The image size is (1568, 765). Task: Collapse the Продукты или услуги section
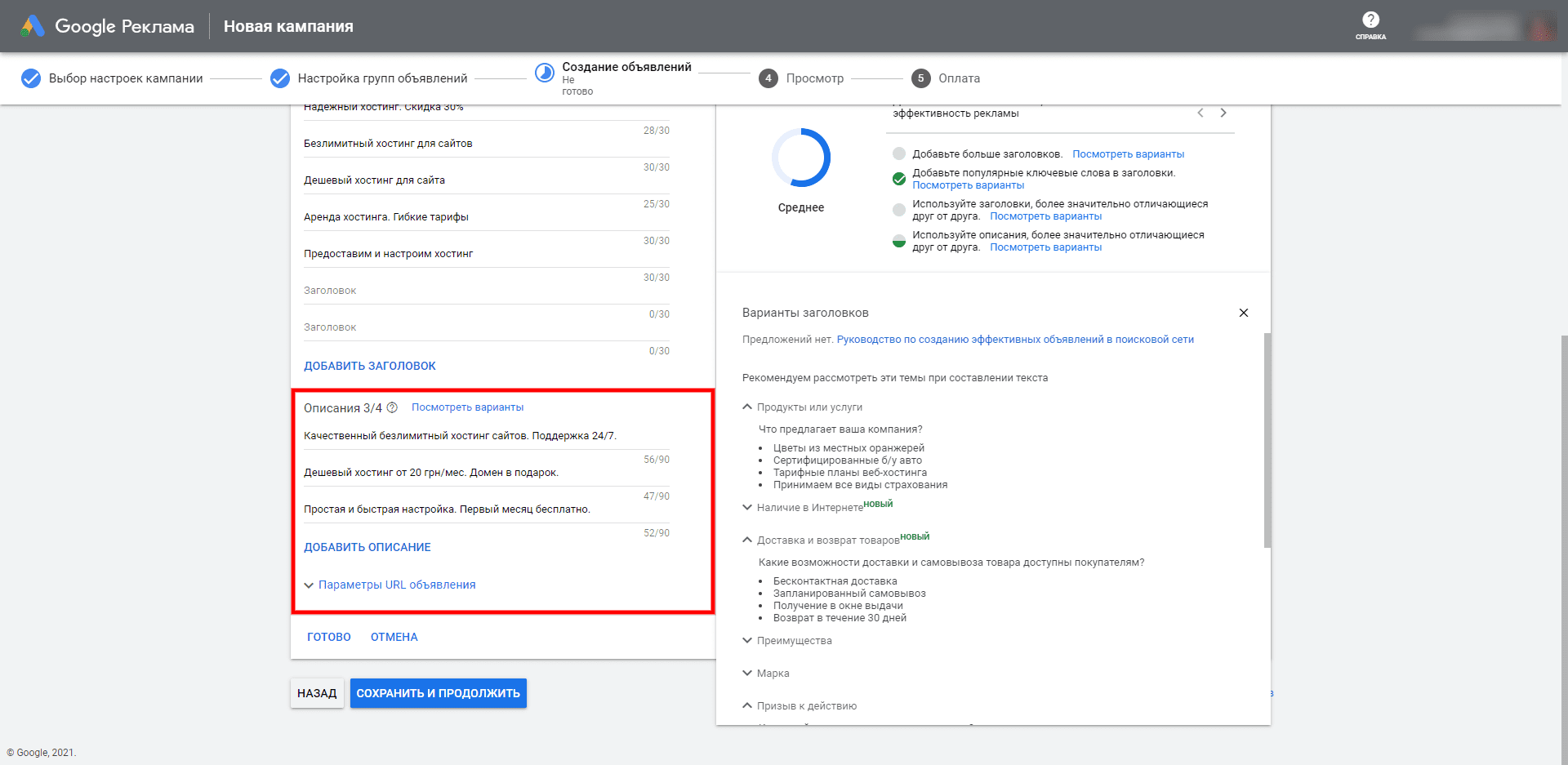pos(747,407)
